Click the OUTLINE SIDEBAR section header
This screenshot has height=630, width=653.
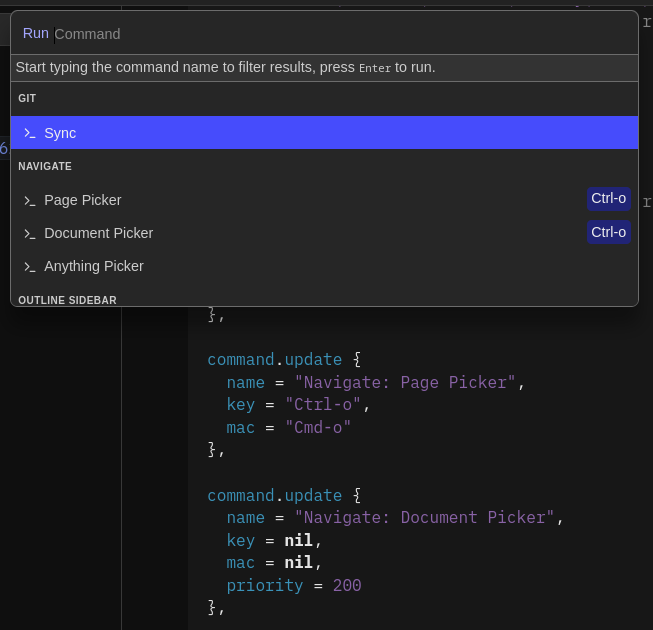tap(67, 300)
